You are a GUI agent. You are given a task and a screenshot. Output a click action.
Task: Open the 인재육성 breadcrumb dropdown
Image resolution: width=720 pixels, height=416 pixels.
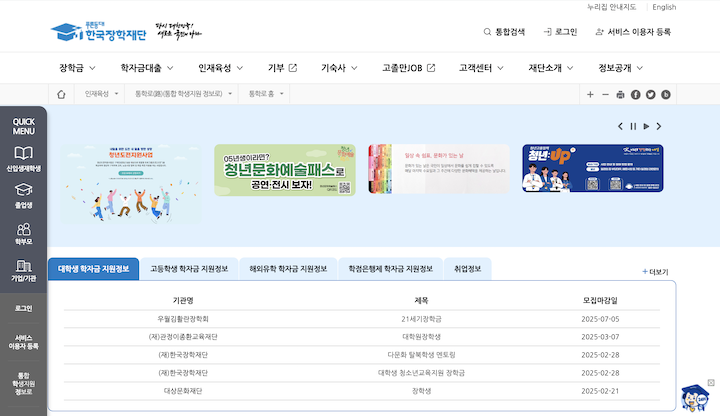[101, 94]
